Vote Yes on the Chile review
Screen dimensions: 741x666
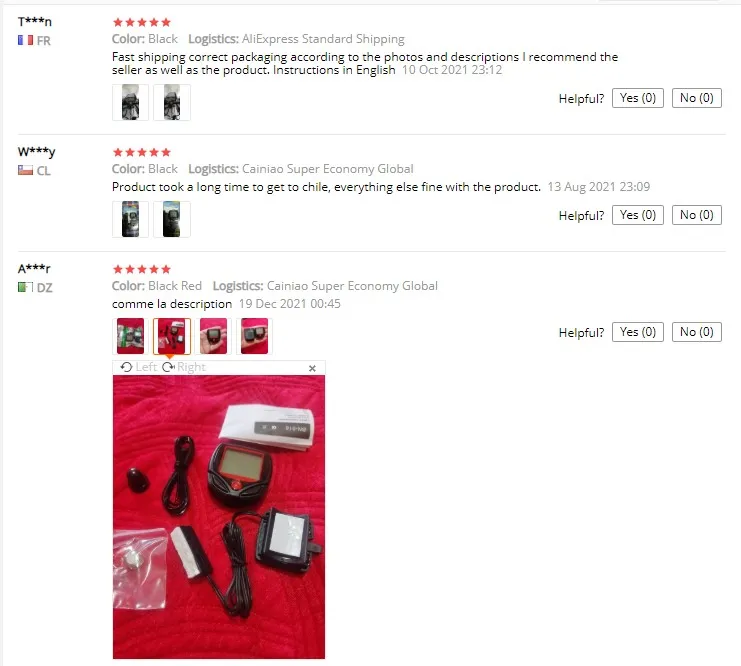click(x=638, y=215)
